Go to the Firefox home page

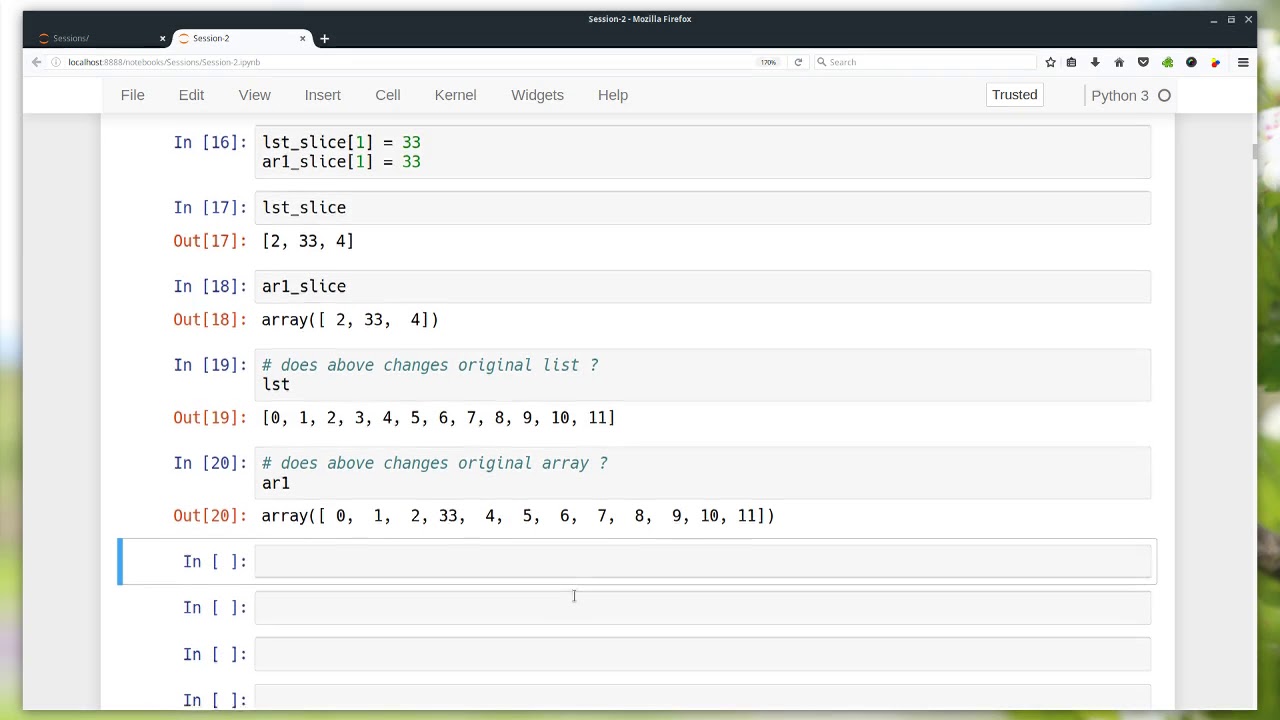pos(1119,62)
